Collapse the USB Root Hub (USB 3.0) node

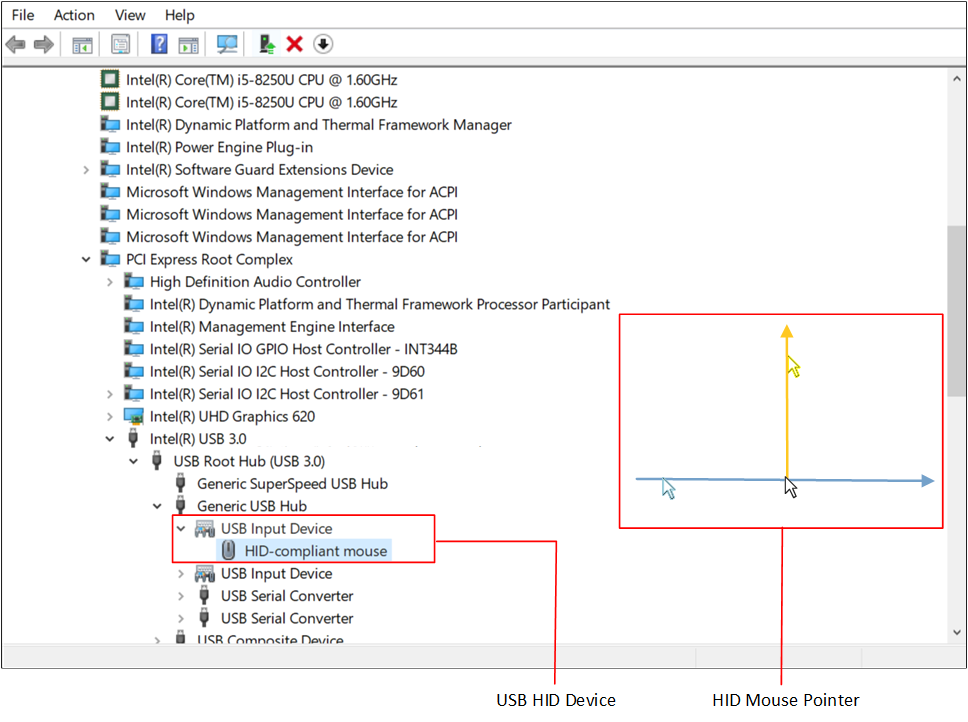click(x=133, y=462)
